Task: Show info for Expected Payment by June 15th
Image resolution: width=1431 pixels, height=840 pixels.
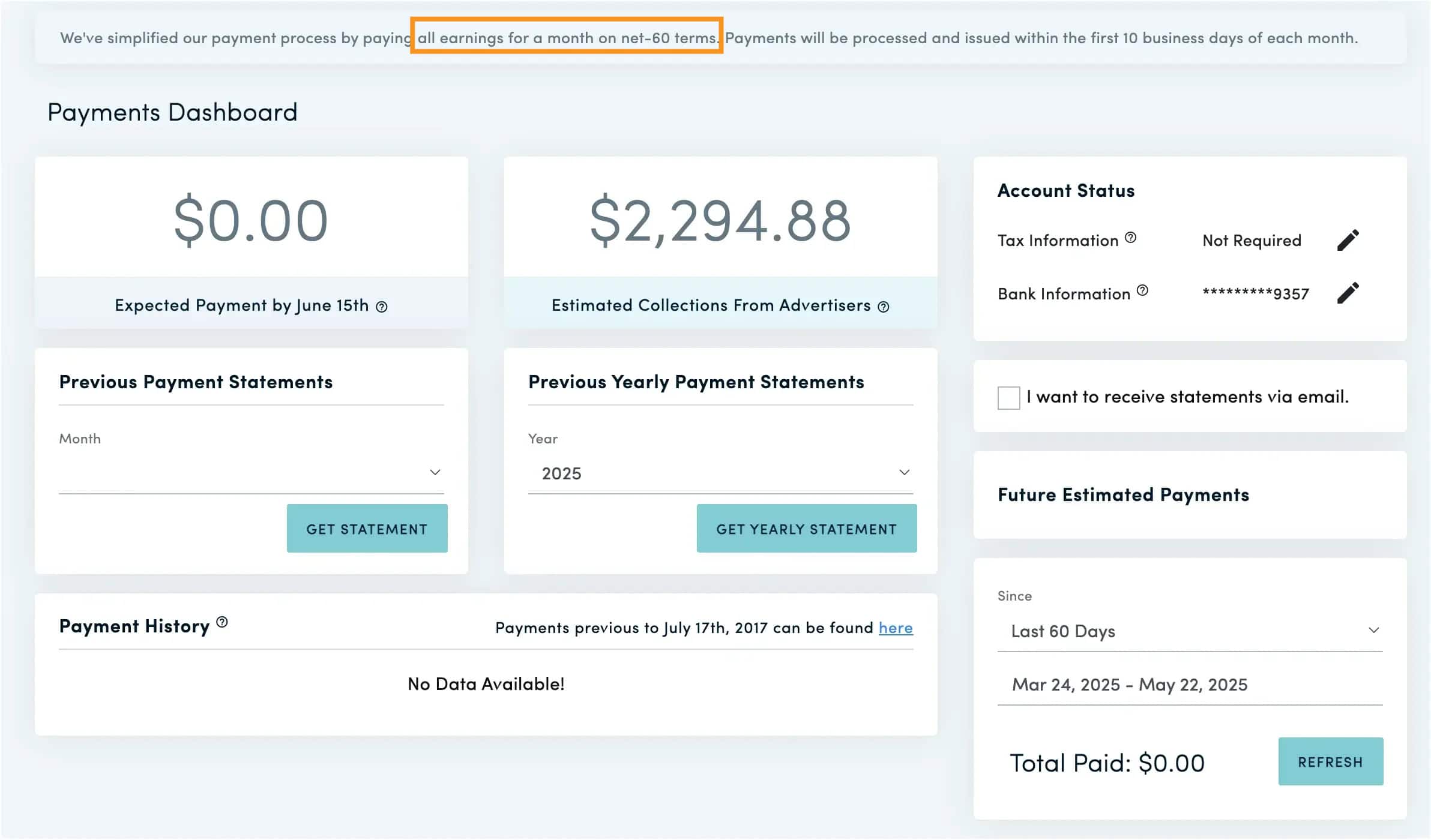Action: coord(382,307)
